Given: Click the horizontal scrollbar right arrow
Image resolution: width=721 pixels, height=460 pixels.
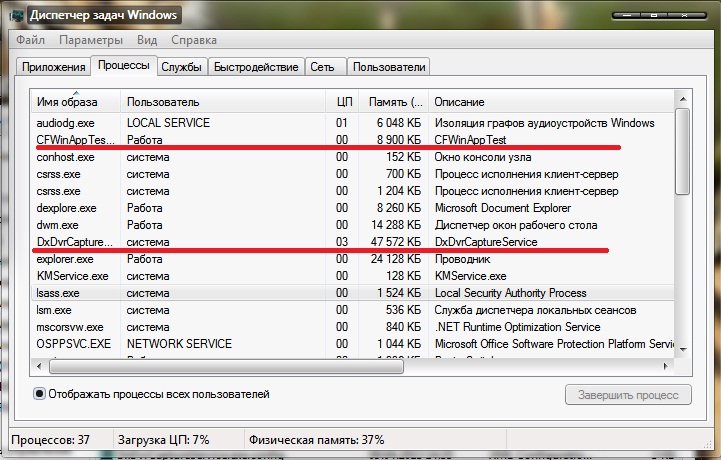Looking at the screenshot, I should coord(665,367).
